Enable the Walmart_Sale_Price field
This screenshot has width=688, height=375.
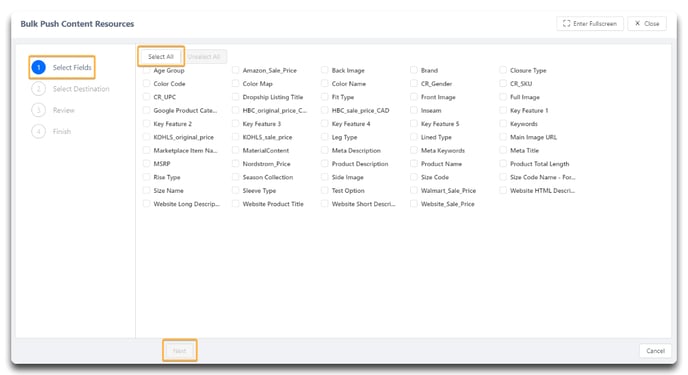click(414, 190)
